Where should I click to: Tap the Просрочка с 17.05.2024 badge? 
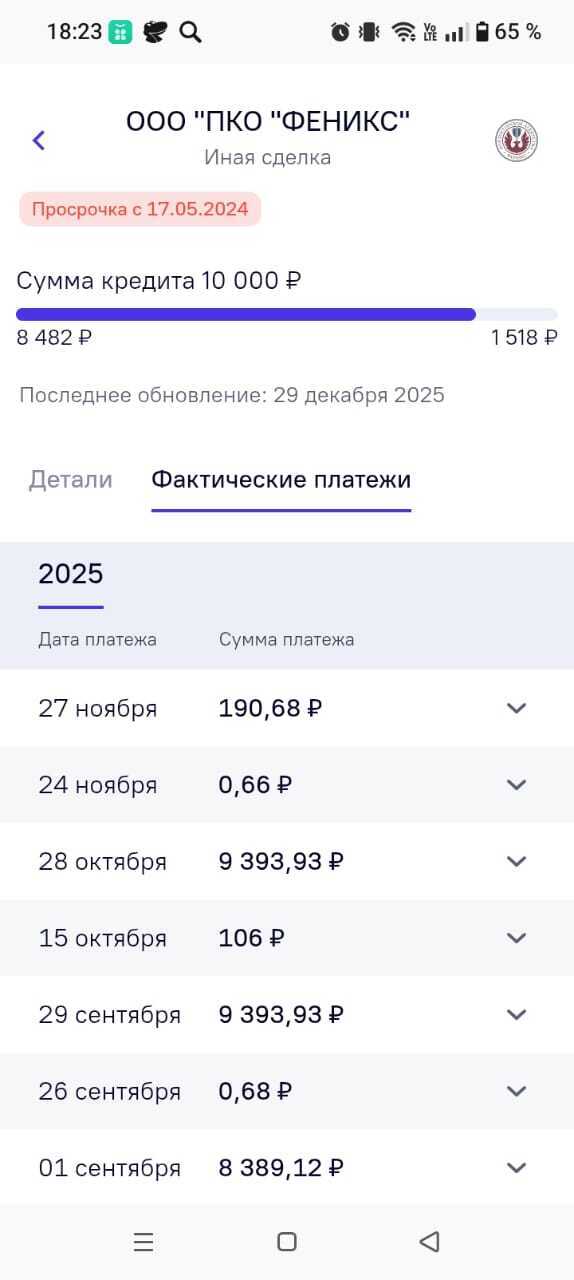coord(140,209)
